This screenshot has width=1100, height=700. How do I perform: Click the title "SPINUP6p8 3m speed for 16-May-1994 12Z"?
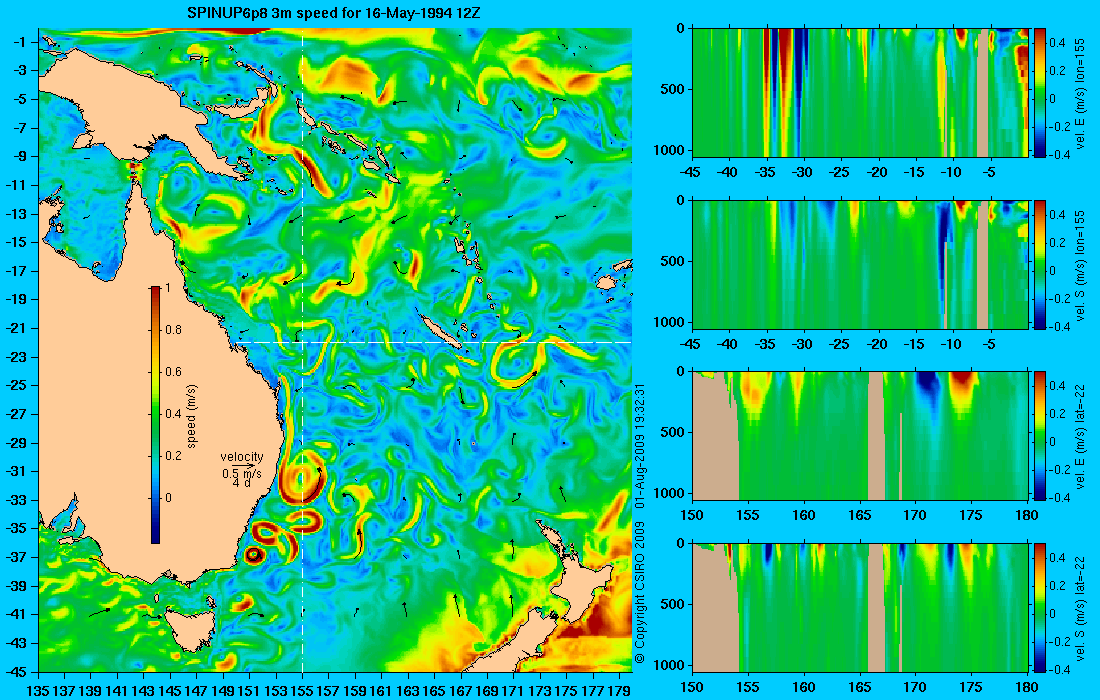pyautogui.click(x=333, y=12)
